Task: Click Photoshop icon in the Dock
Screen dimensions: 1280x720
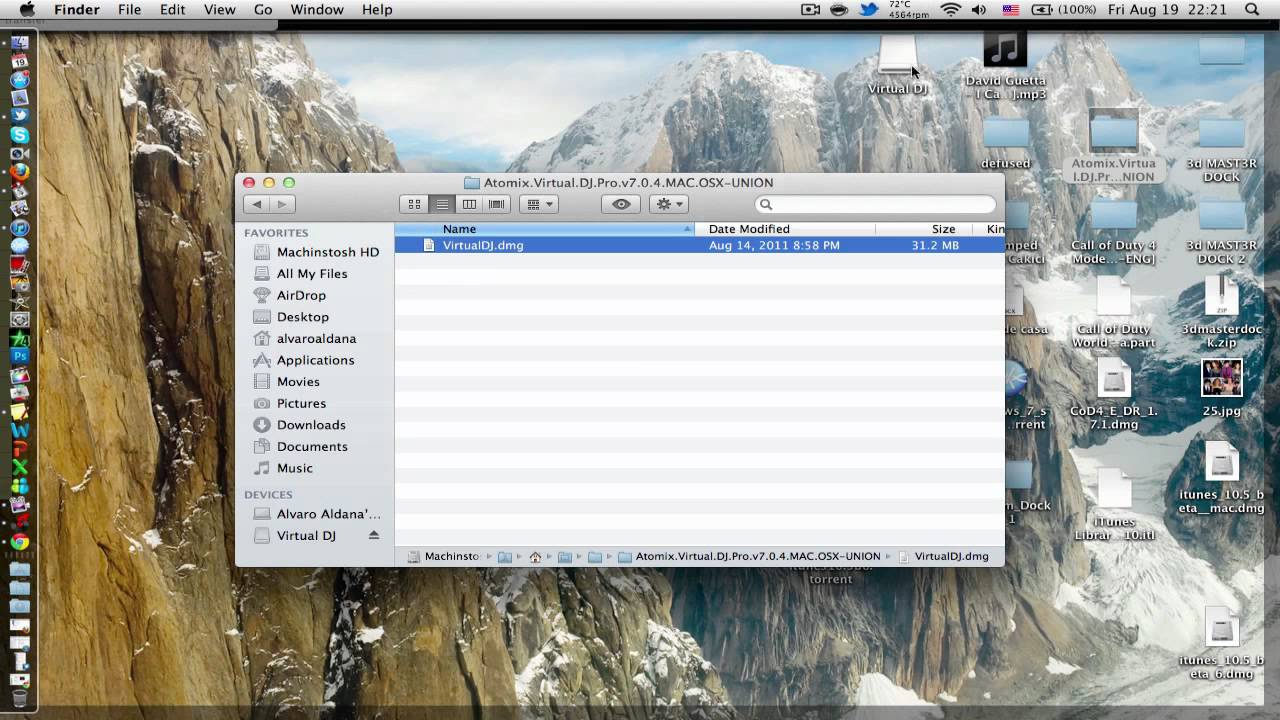Action: pyautogui.click(x=19, y=356)
